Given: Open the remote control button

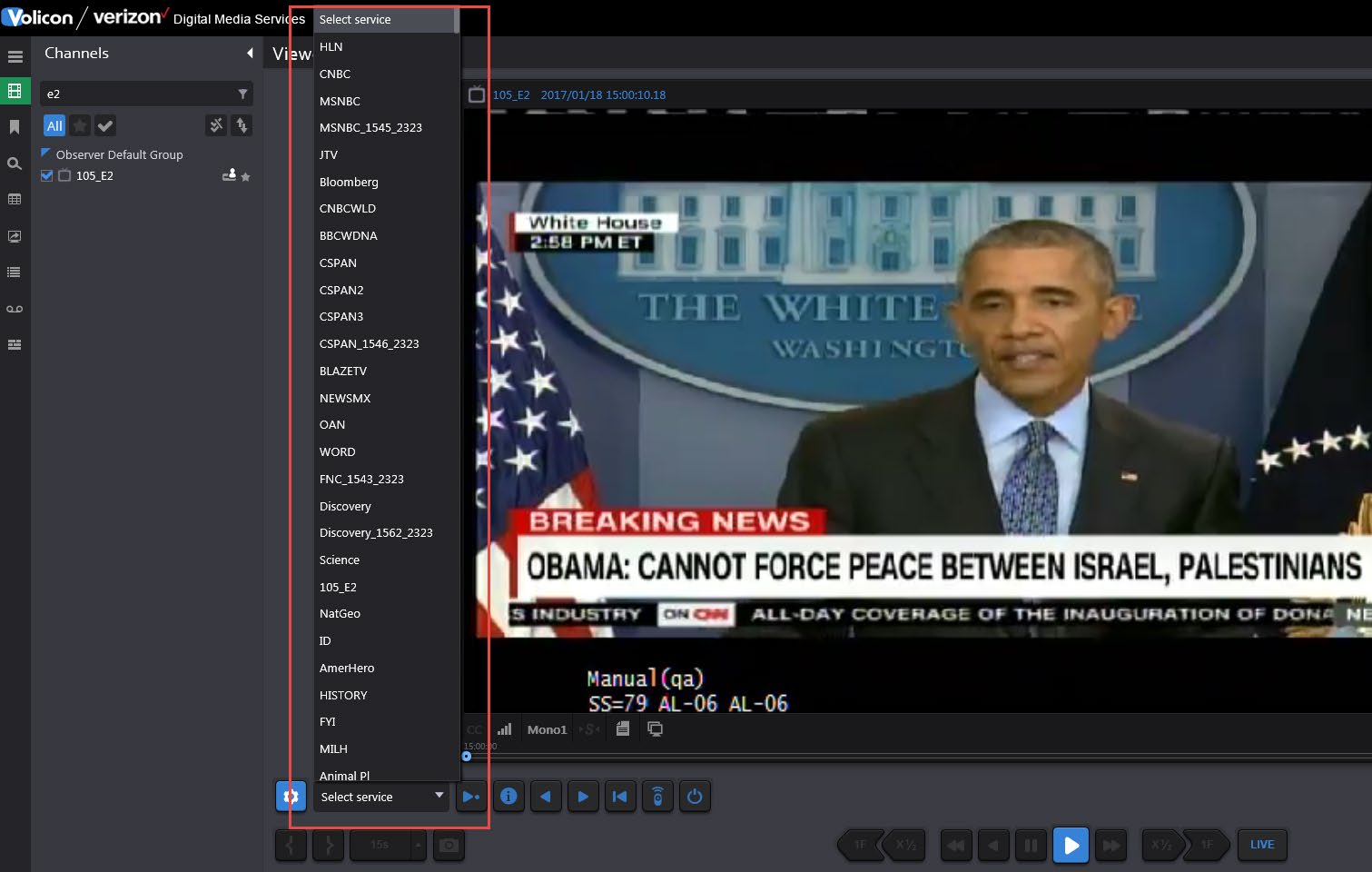Looking at the screenshot, I should click(657, 797).
